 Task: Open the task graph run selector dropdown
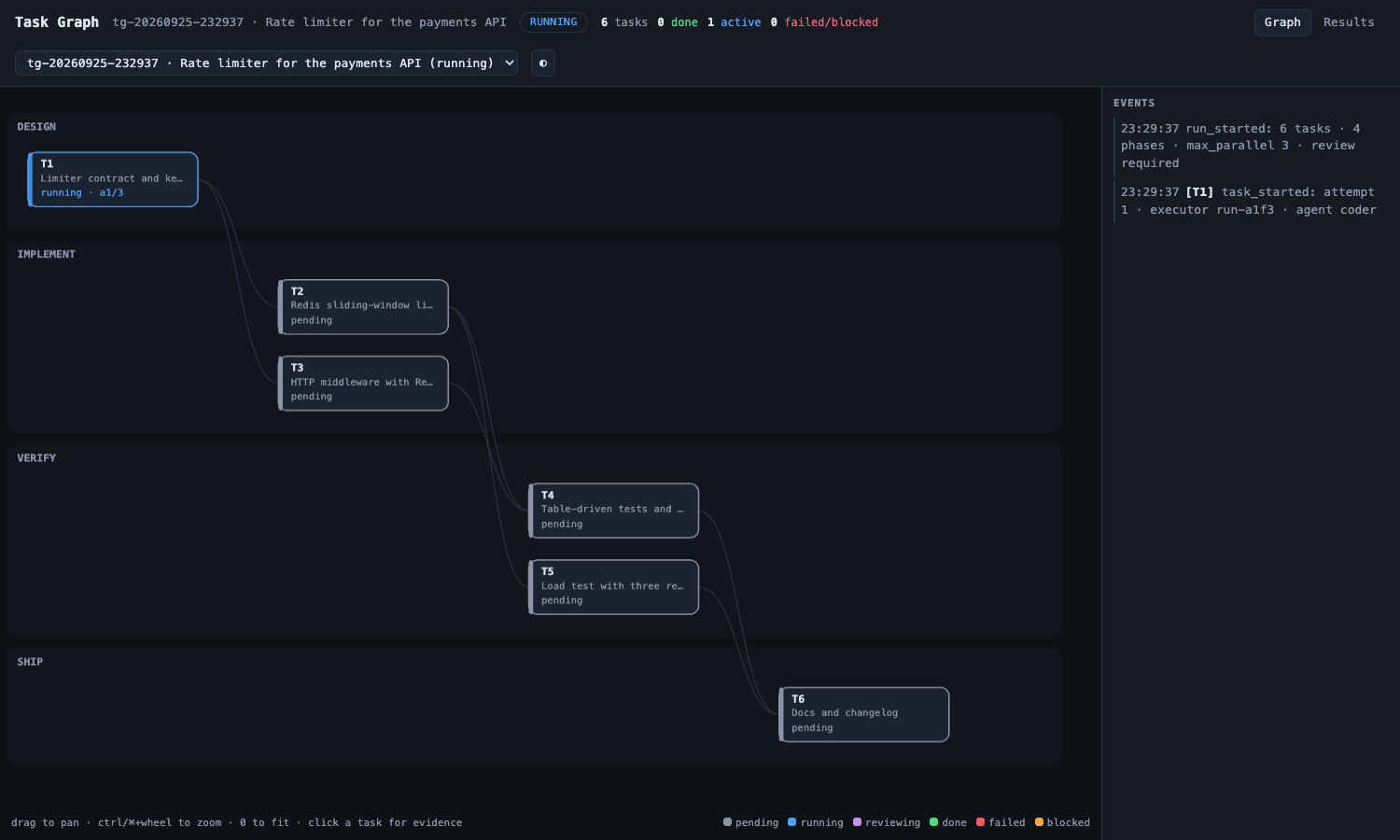[x=266, y=63]
